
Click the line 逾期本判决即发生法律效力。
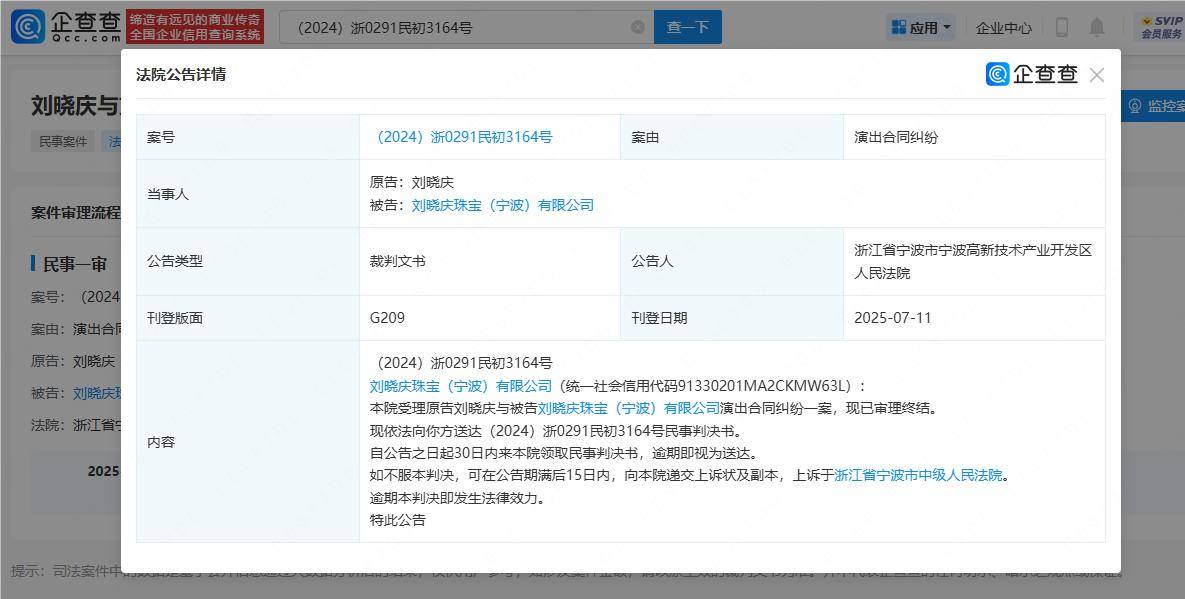457,498
